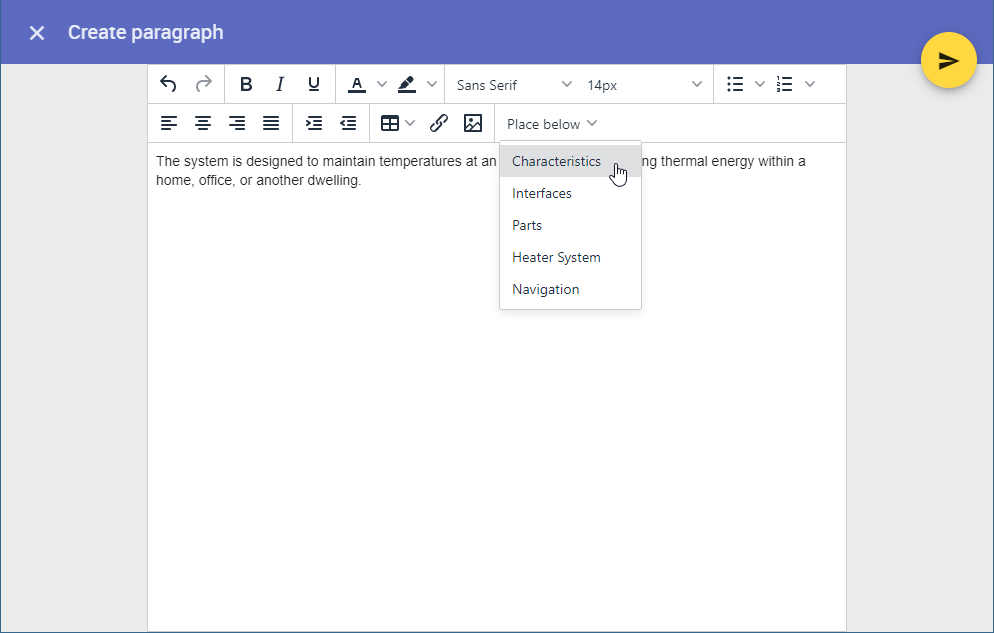The width and height of the screenshot is (994, 633).
Task: Insert a hyperlink
Action: pos(438,123)
